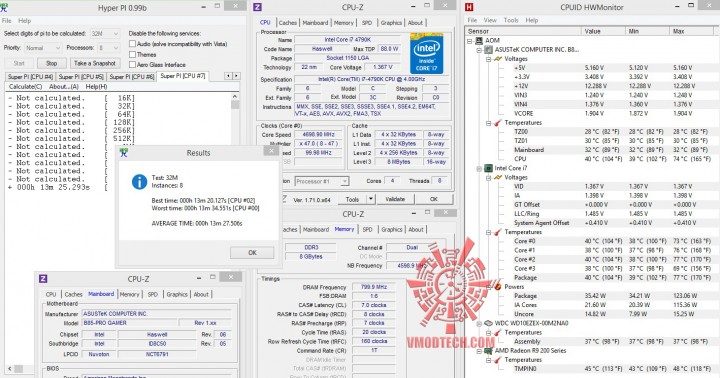Select the Core #2 temperature row
Image resolution: width=720 pixels, height=378 pixels.
tap(613, 260)
